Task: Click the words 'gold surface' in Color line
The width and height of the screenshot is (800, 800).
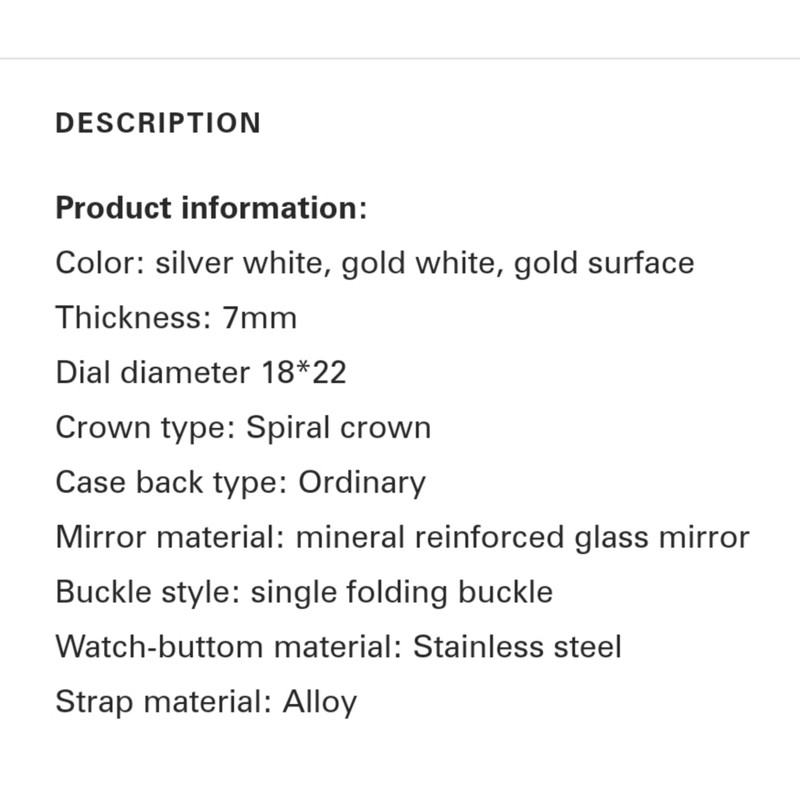Action: pyautogui.click(x=604, y=264)
